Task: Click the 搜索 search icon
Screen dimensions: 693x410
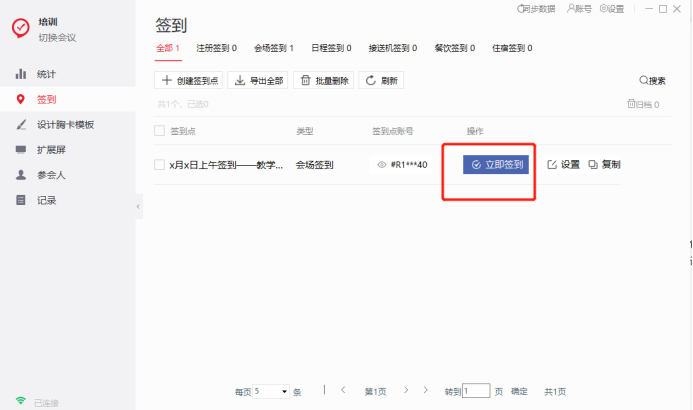Action: pos(644,81)
